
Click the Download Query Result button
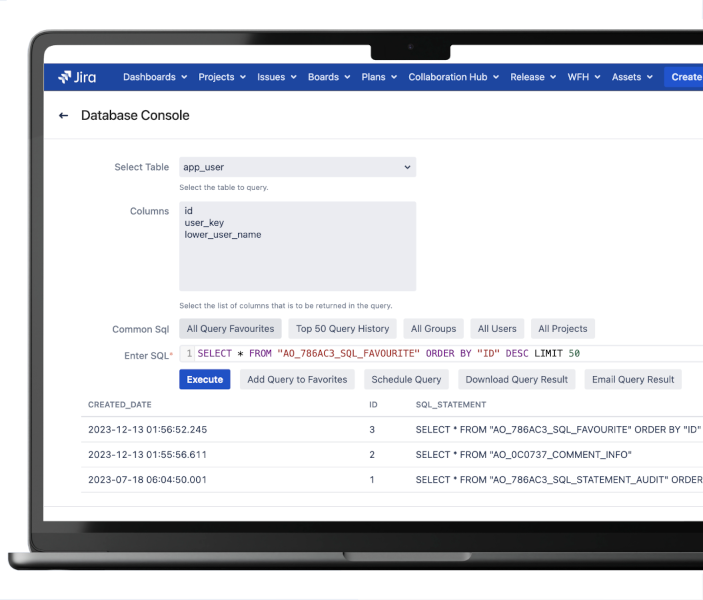click(x=516, y=379)
